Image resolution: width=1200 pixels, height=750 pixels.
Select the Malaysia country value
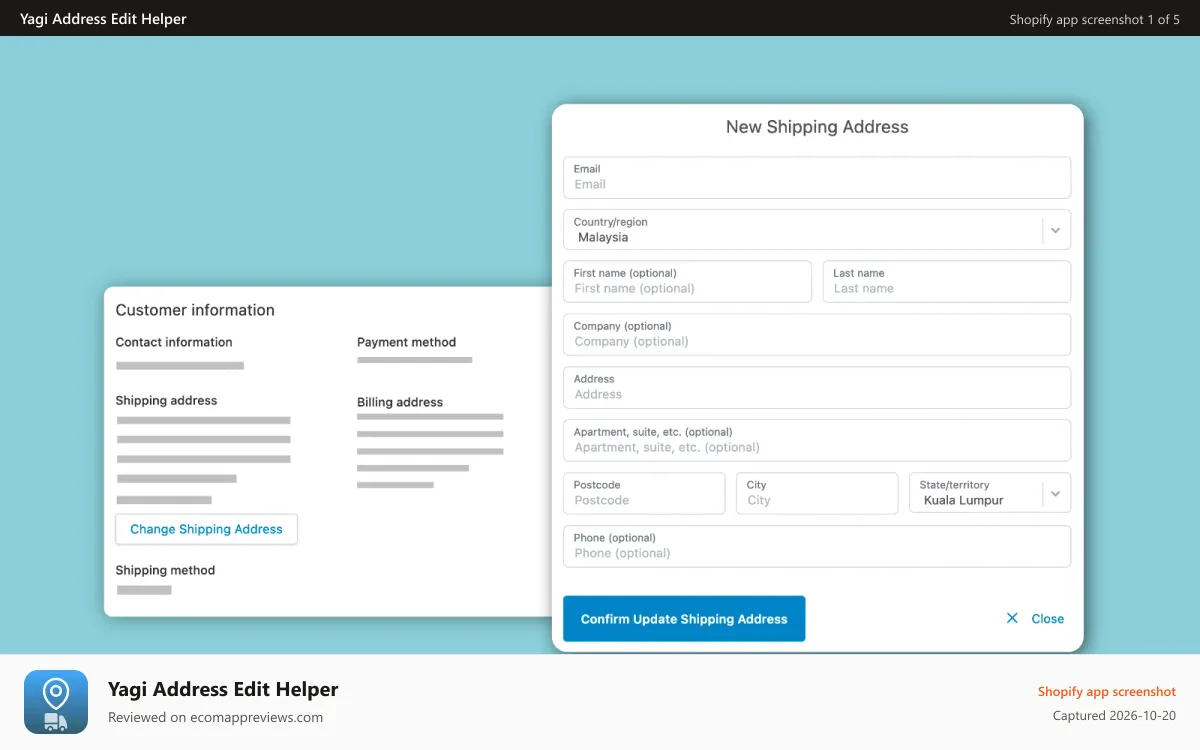pos(603,238)
